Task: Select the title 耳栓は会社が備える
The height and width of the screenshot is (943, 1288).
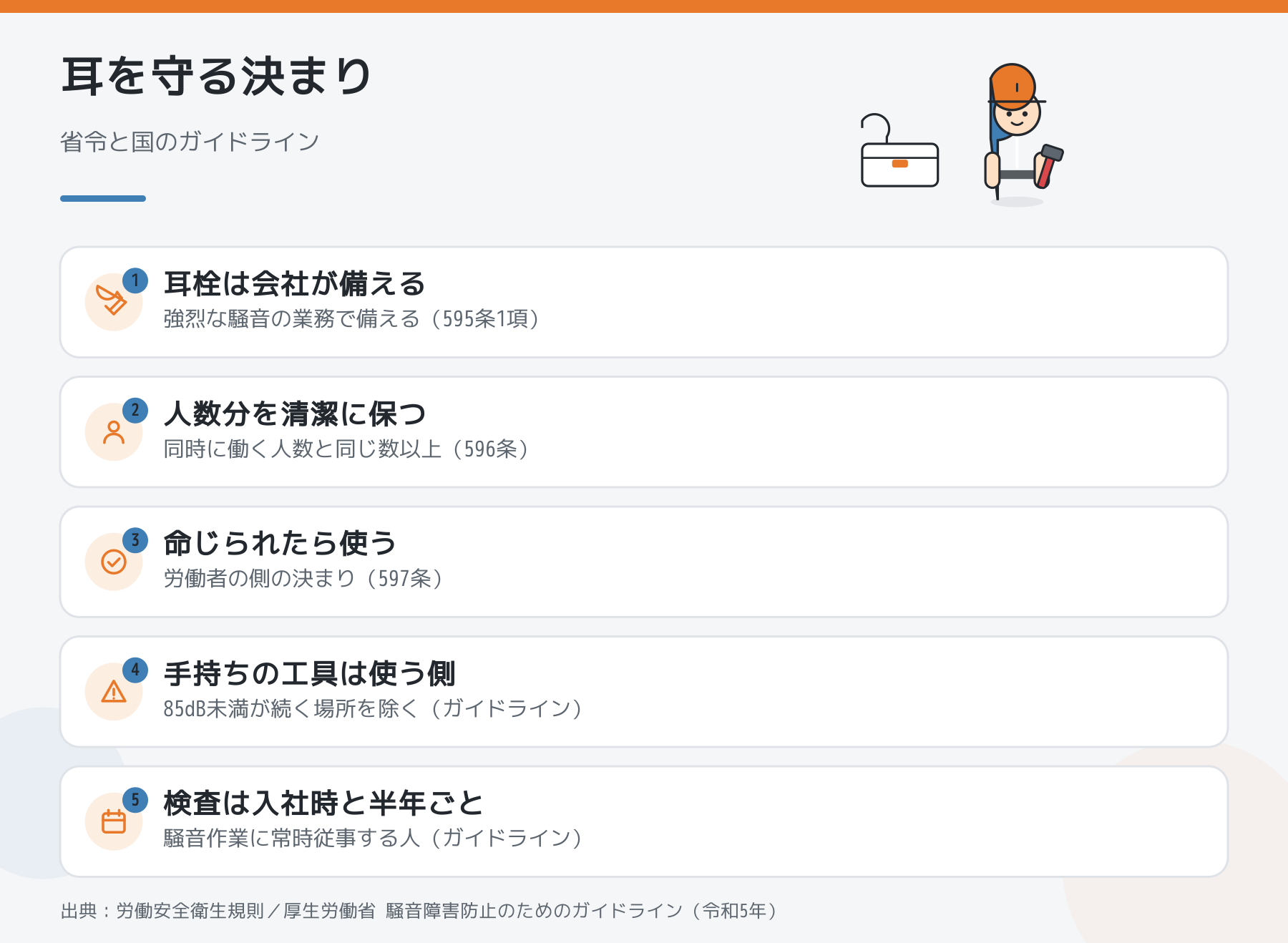Action: pyautogui.click(x=295, y=284)
